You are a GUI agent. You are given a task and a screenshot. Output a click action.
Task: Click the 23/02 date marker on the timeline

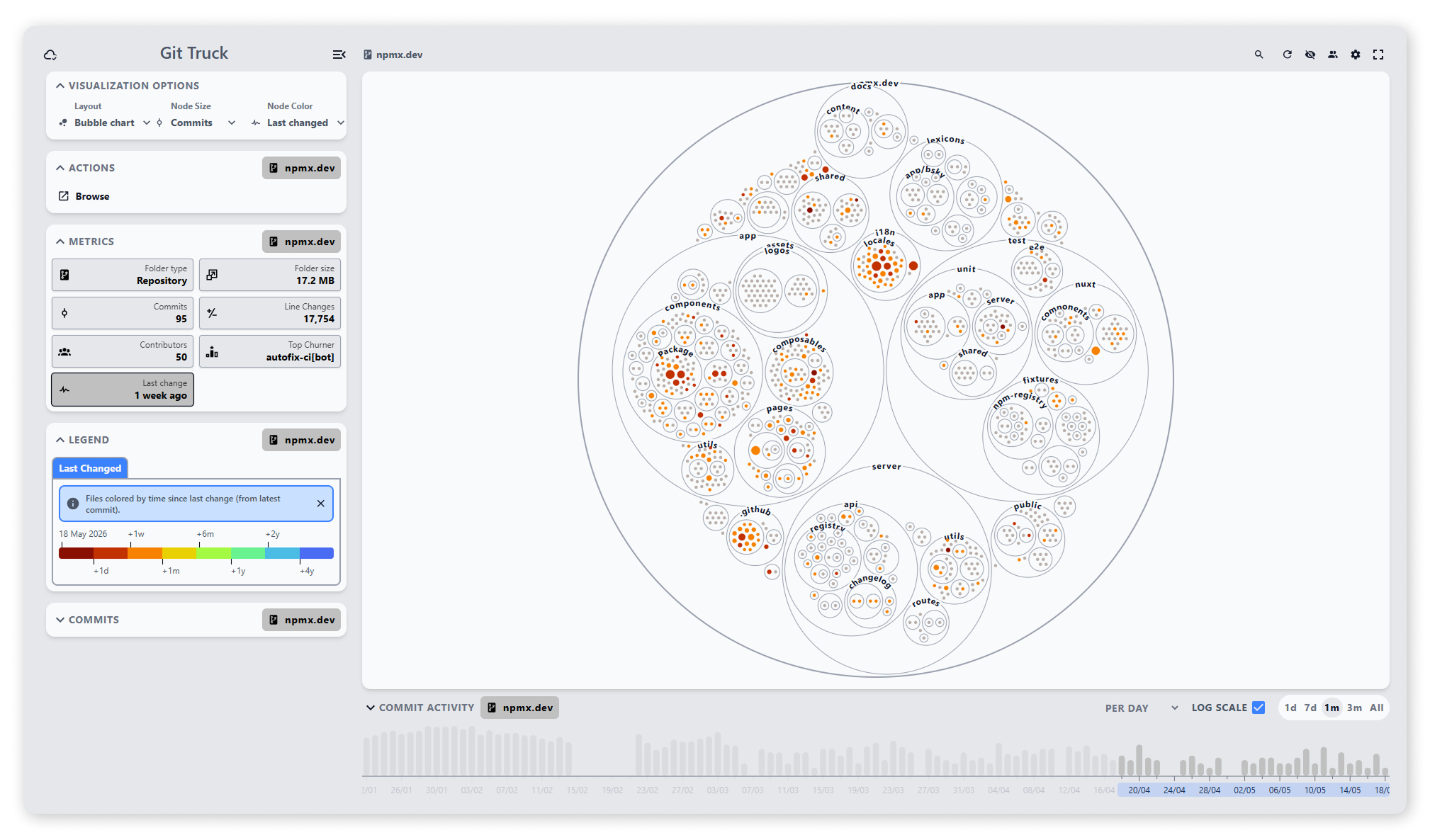pyautogui.click(x=647, y=790)
